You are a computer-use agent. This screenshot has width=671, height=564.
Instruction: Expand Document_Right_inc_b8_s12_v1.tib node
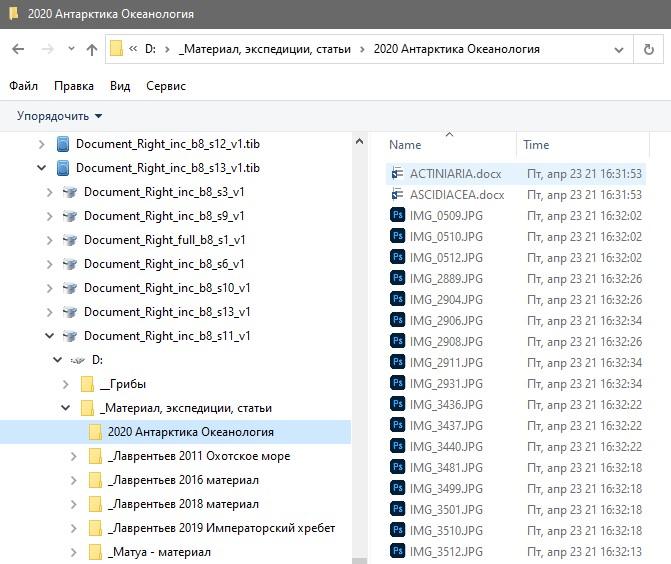tap(41, 144)
